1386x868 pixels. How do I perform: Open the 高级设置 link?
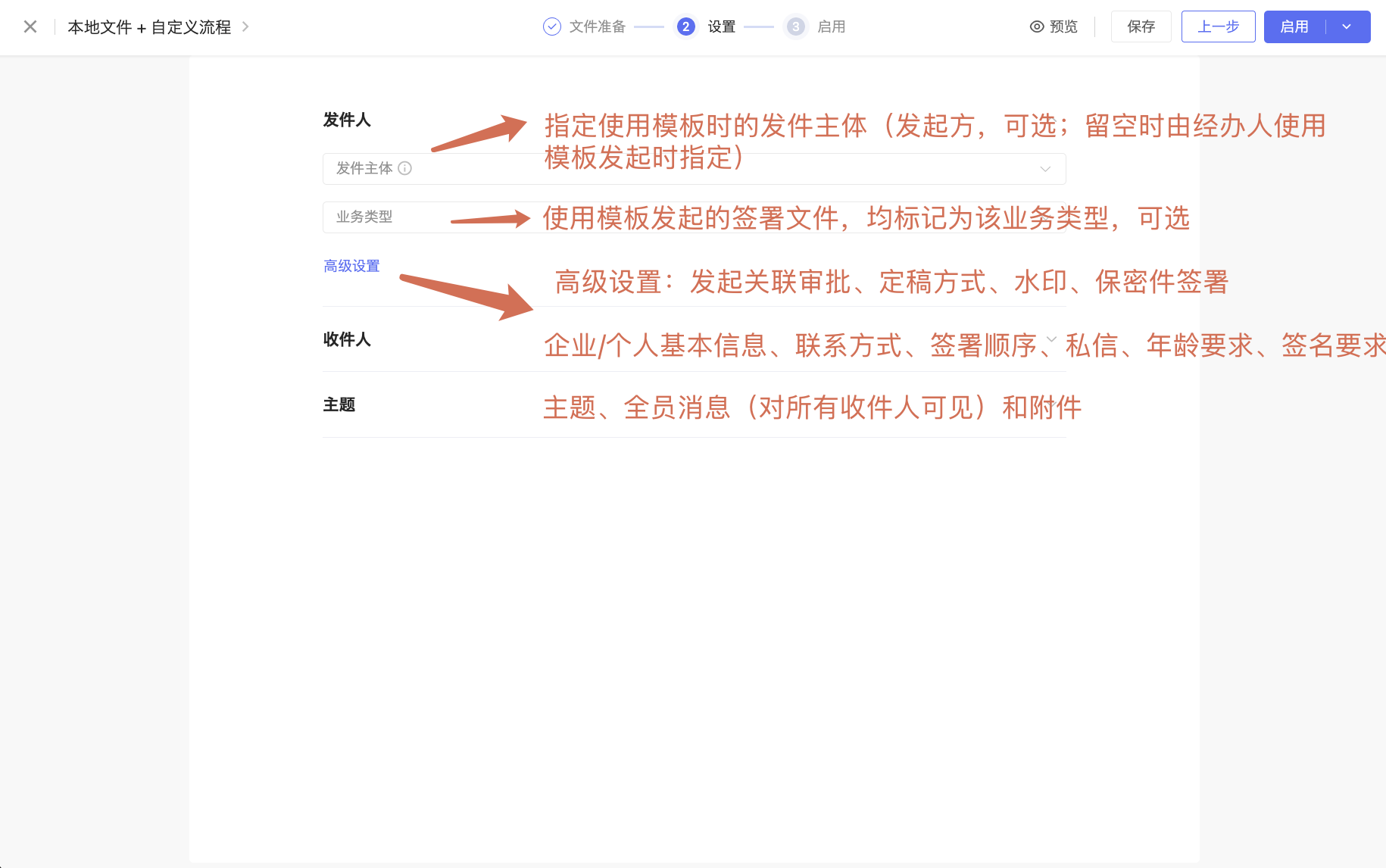351,266
